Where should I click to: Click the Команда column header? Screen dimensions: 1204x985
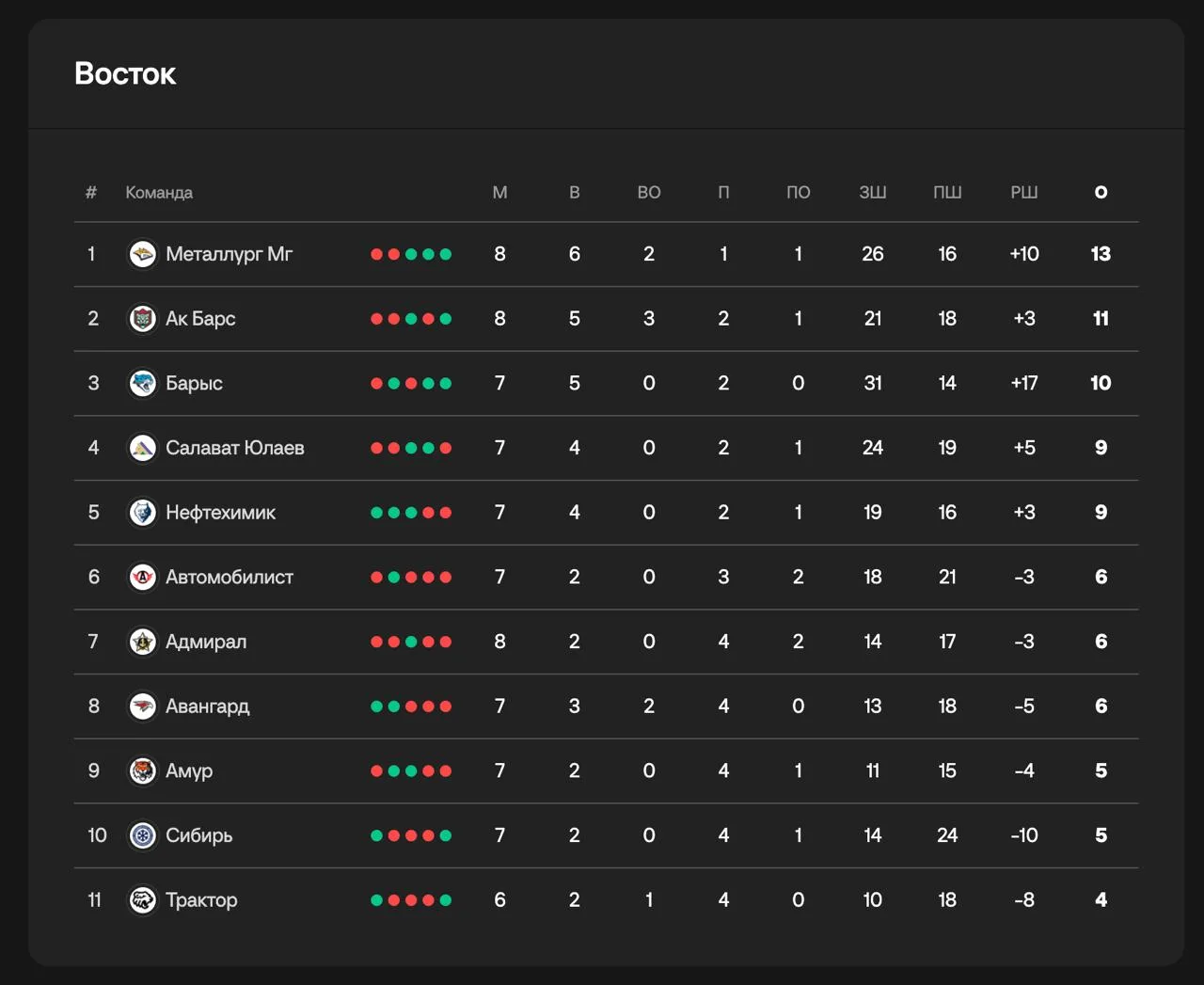159,192
